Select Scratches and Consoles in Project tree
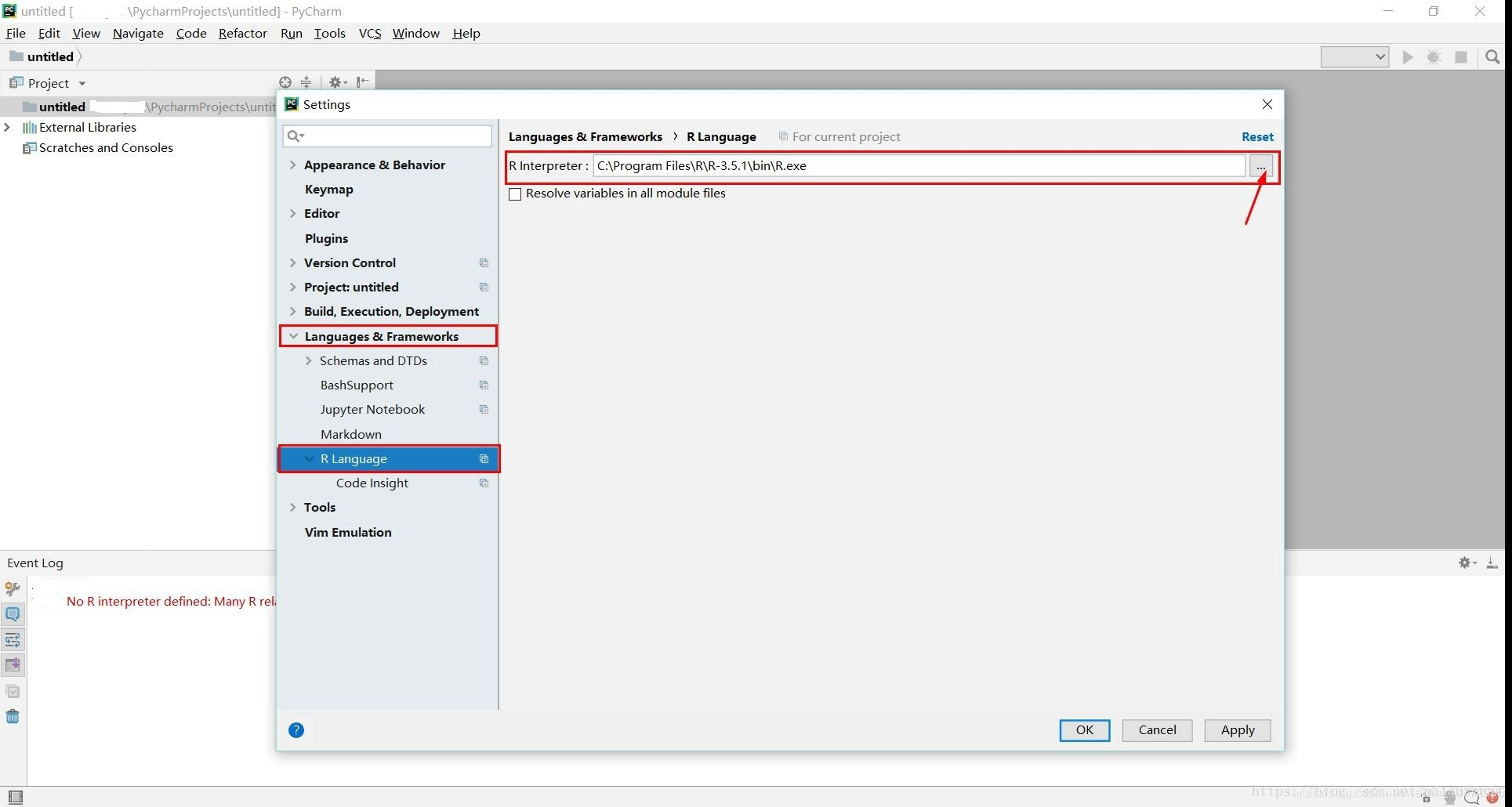1512x807 pixels. (x=106, y=147)
